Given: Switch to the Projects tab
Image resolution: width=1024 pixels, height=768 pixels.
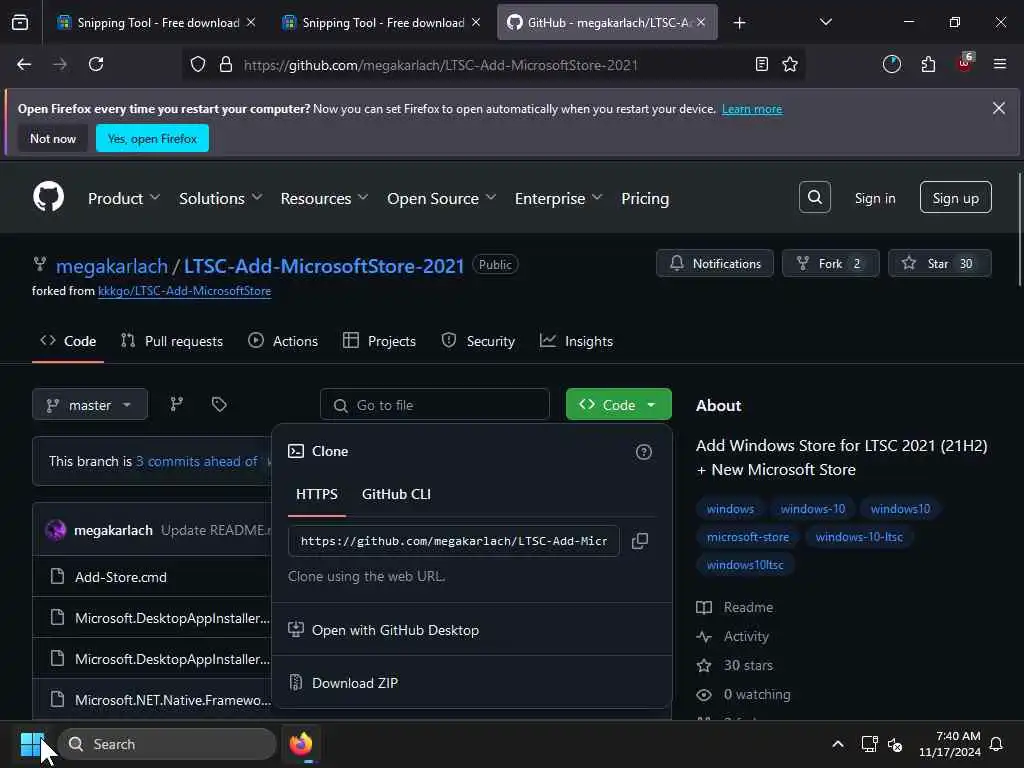Looking at the screenshot, I should [379, 341].
